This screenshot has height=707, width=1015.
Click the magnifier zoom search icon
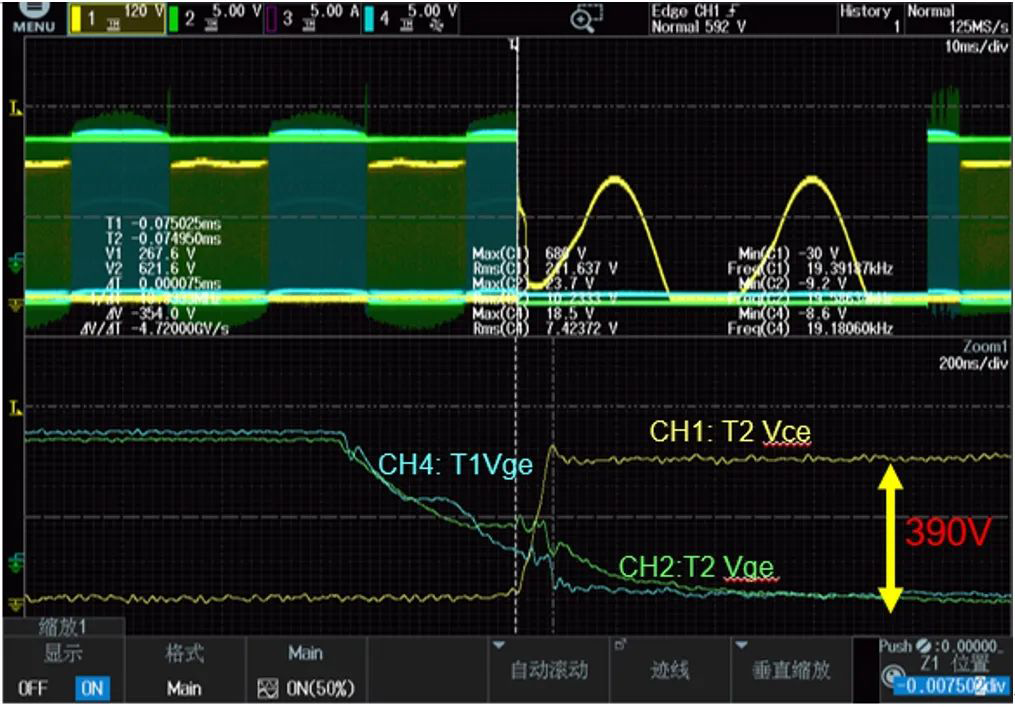pos(586,19)
